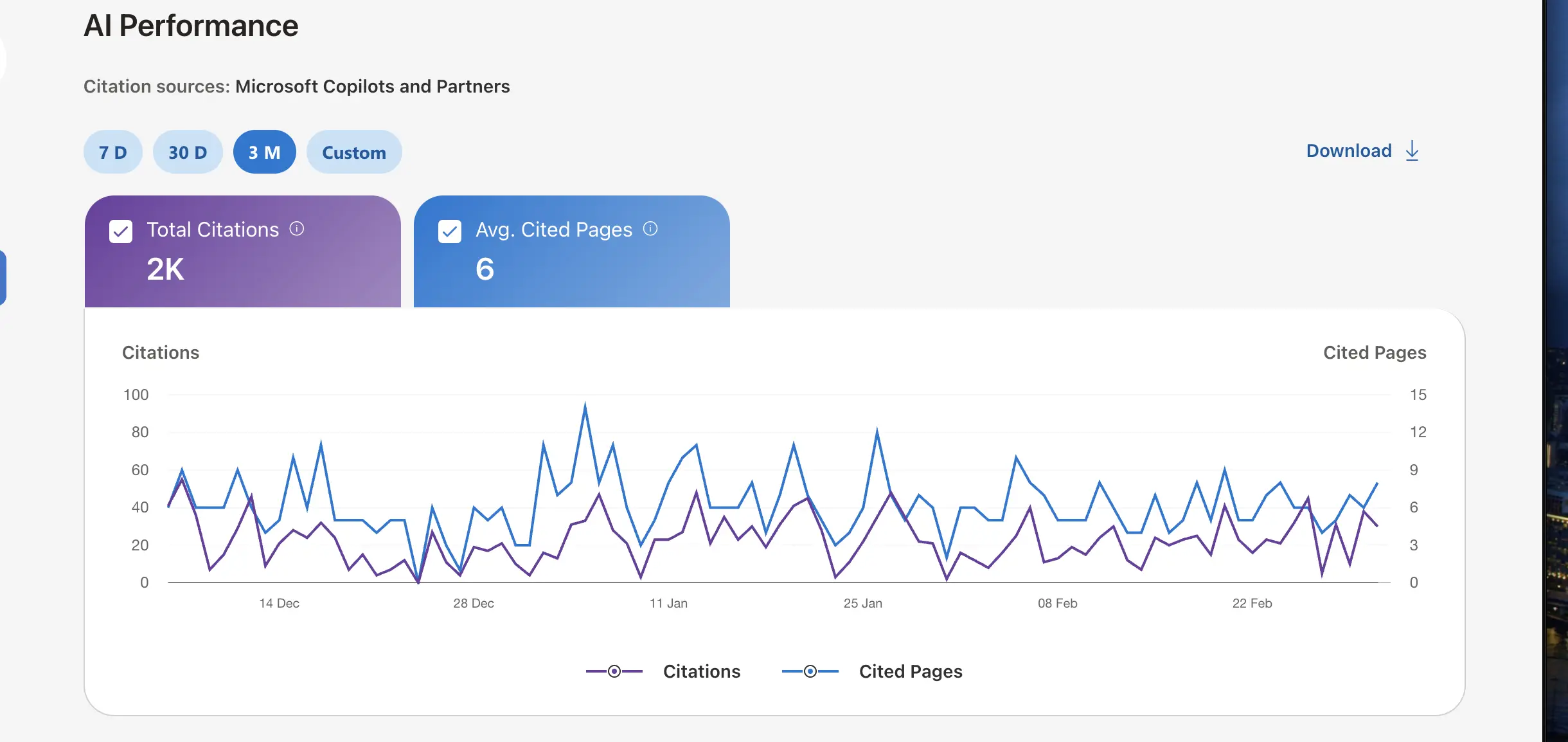Toggle the Cited Pages series visibility
Screen dimensions: 1568x742
(911, 671)
